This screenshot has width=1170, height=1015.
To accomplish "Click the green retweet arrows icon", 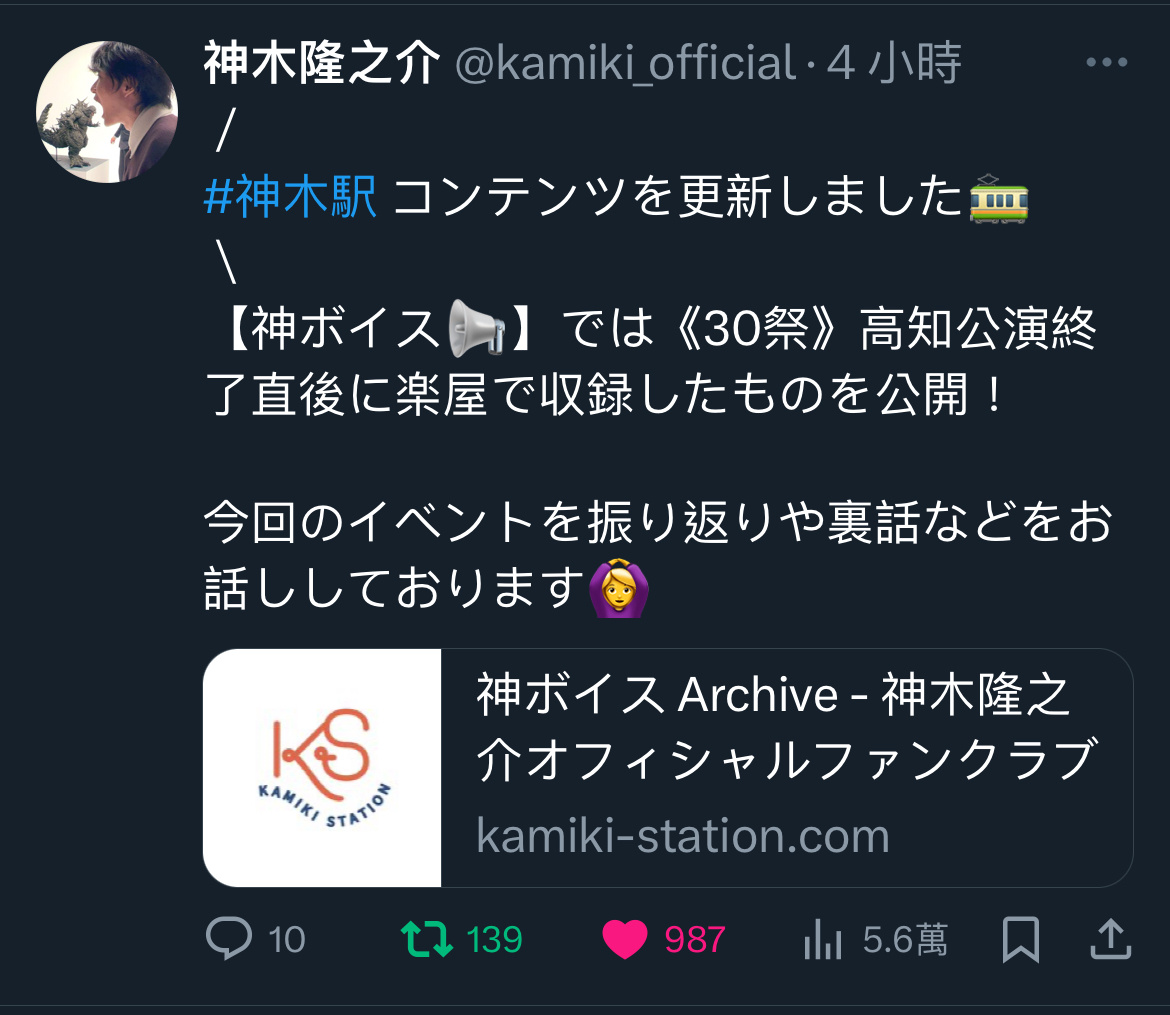I will [x=427, y=939].
